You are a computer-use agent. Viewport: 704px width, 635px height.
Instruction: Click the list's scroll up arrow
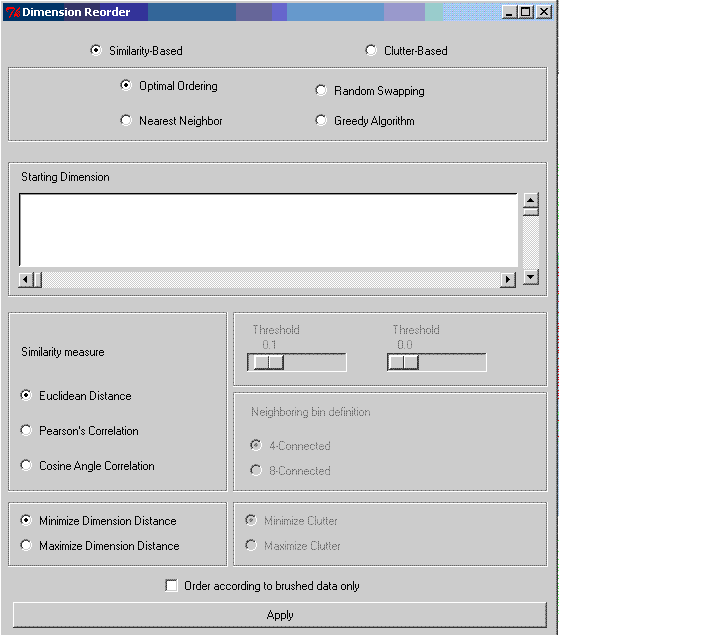[531, 199]
